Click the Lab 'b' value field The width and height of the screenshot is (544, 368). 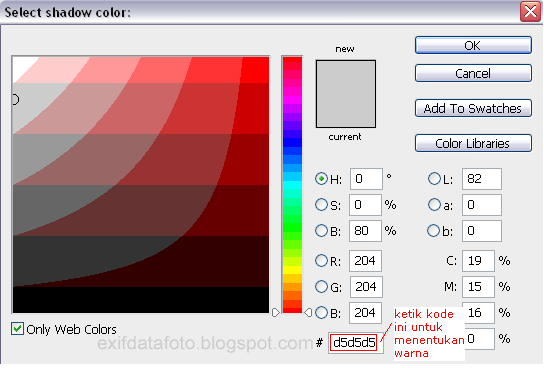[482, 231]
